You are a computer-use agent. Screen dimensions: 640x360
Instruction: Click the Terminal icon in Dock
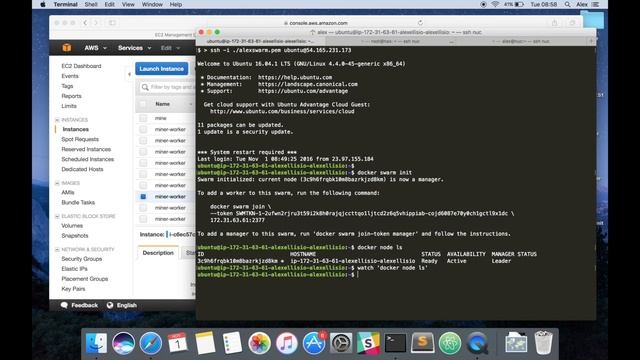(x=396, y=343)
